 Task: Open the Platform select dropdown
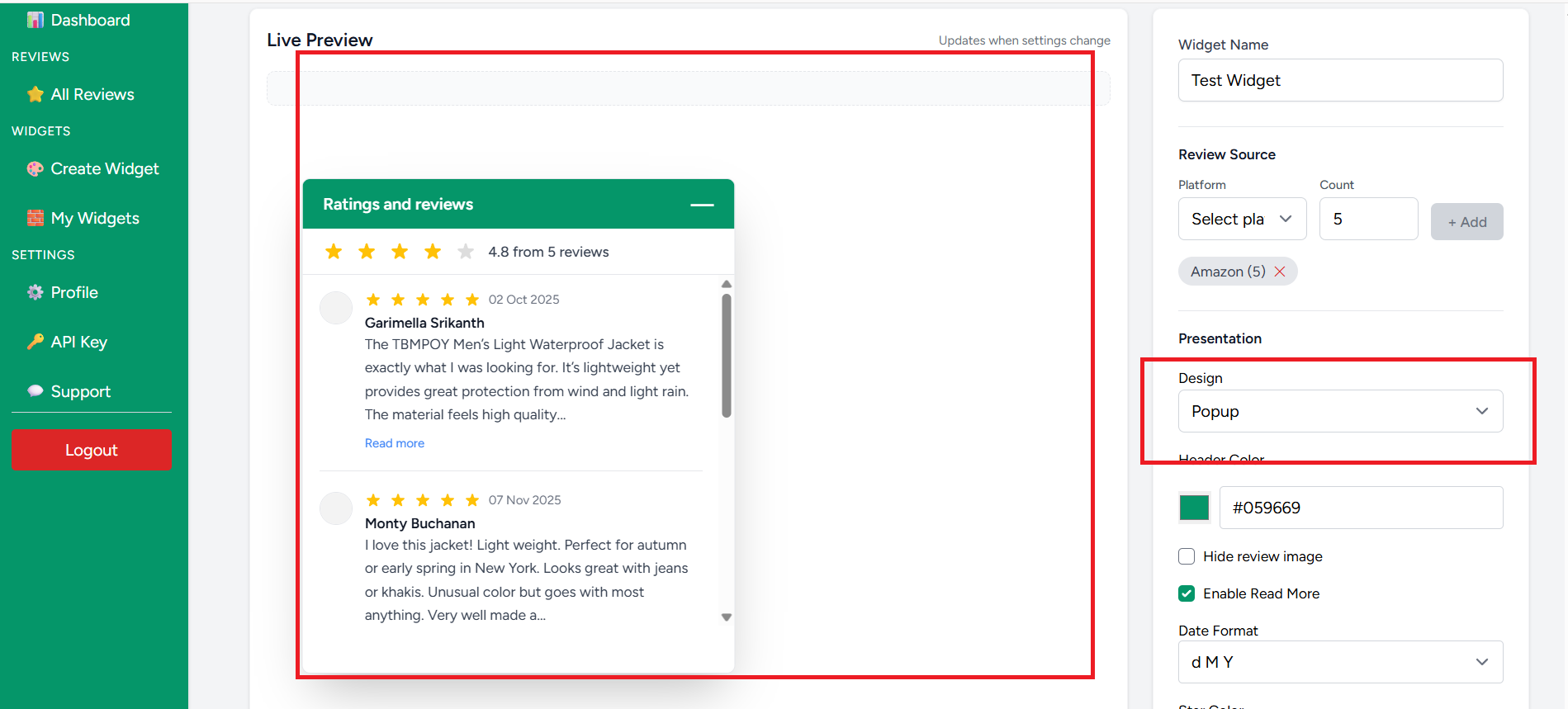tap(1241, 219)
